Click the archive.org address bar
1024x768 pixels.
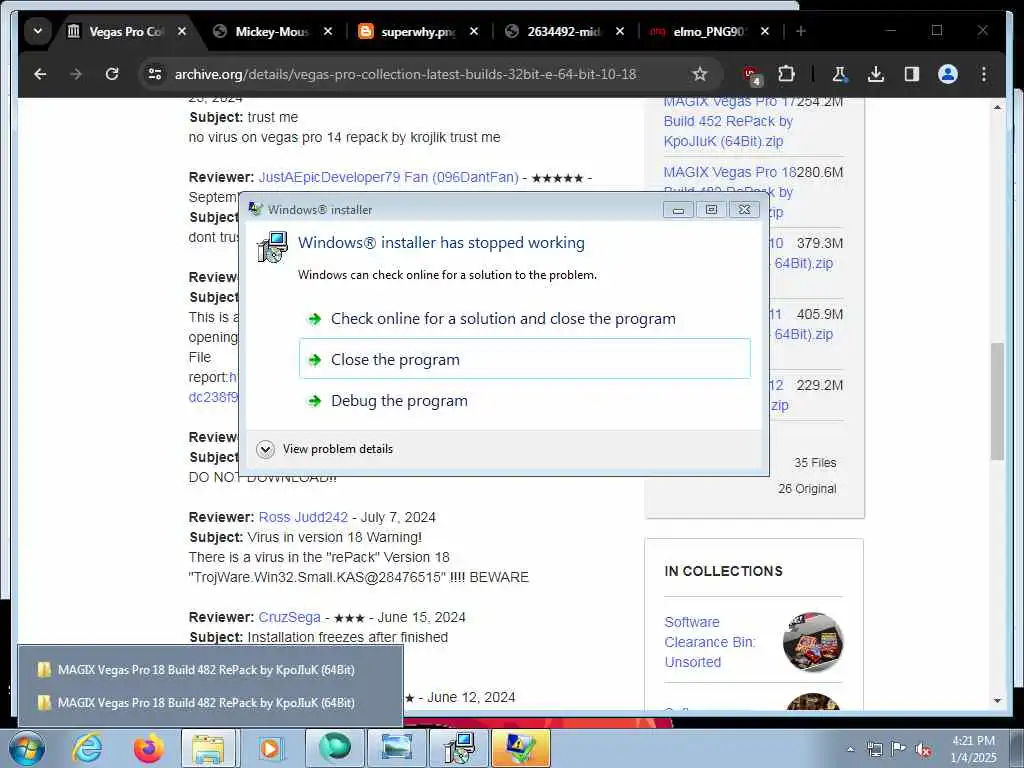(405, 74)
